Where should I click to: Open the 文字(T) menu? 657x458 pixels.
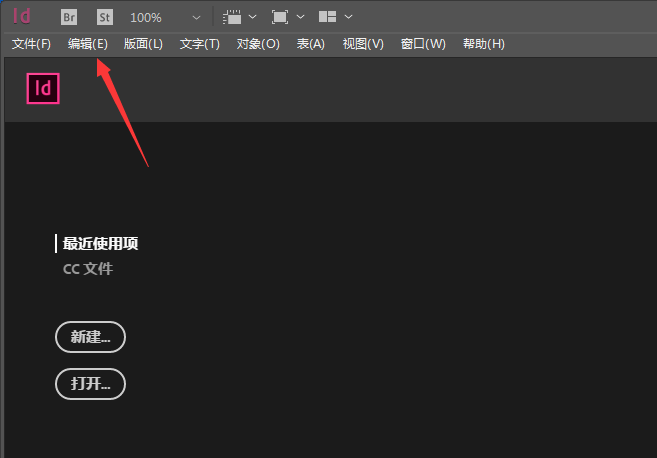coord(199,44)
